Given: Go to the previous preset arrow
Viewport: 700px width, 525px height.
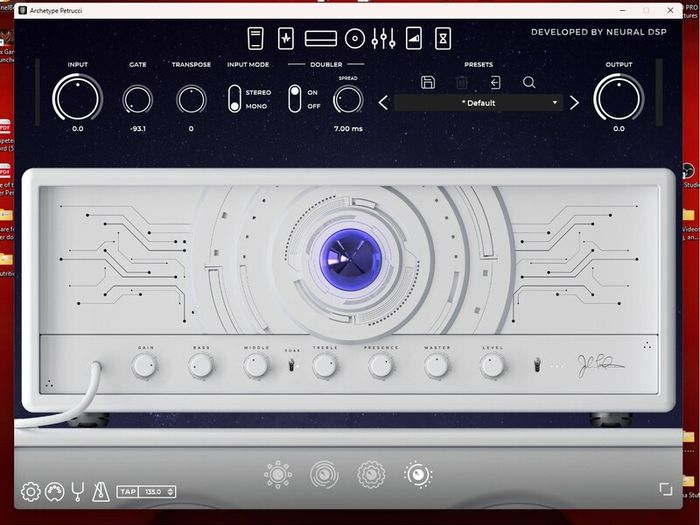Looking at the screenshot, I should (383, 103).
